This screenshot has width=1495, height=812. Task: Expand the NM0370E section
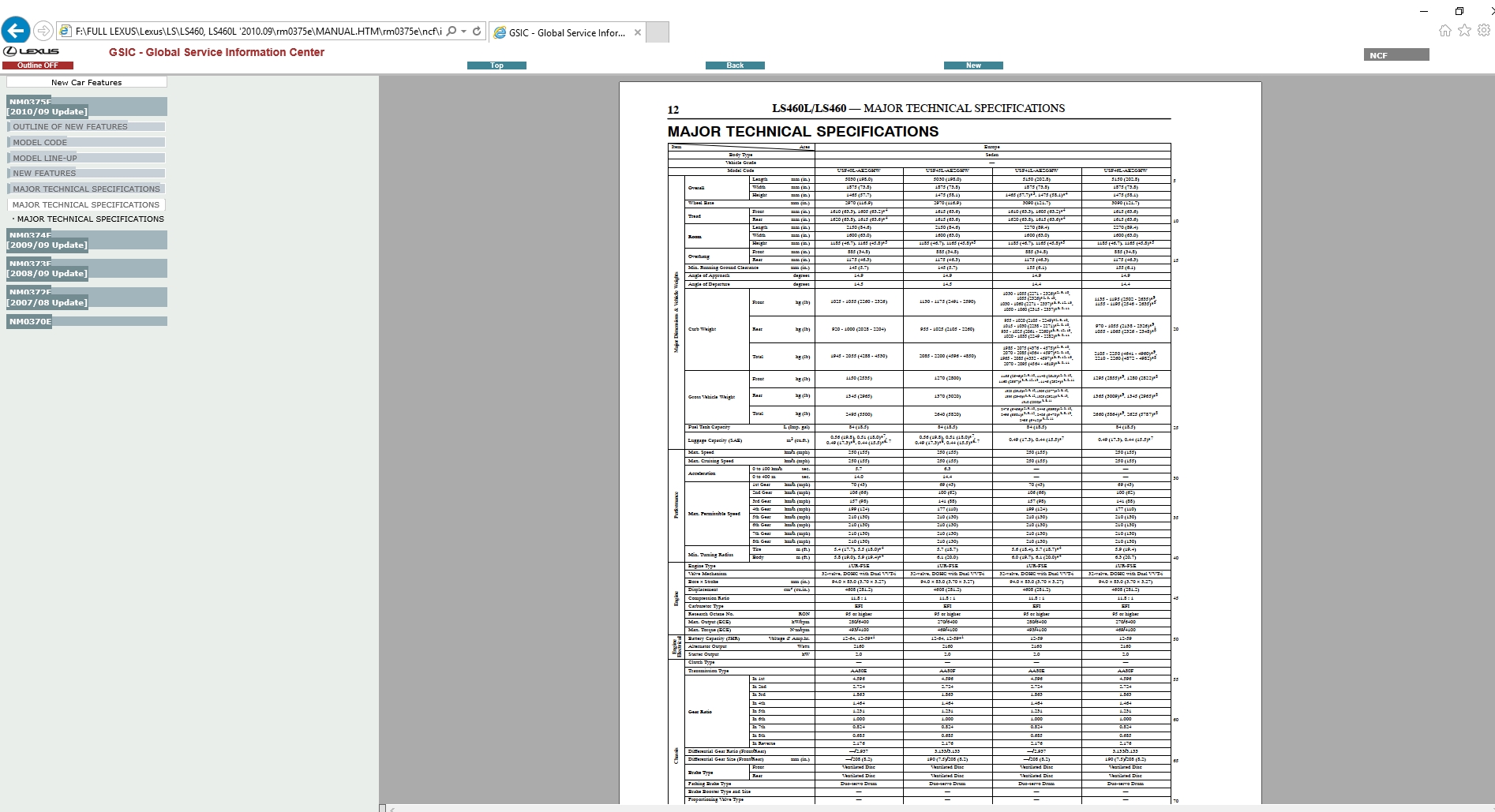point(87,321)
